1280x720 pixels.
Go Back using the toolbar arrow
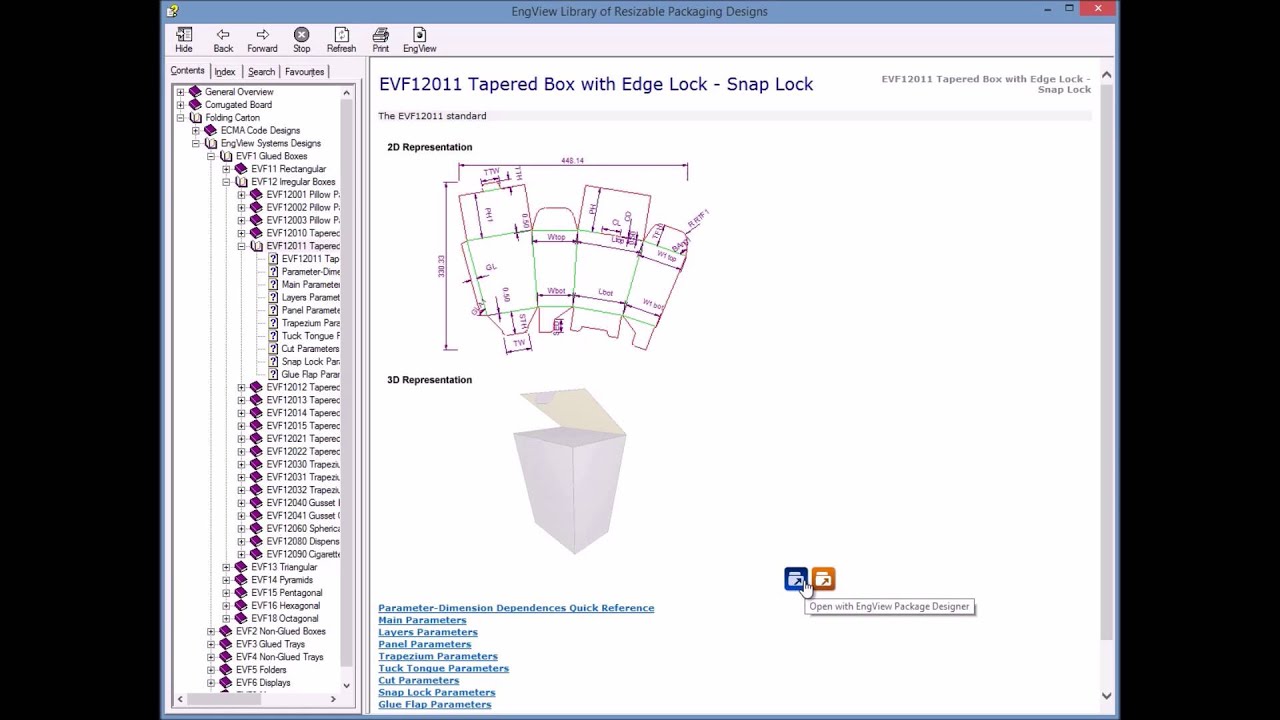(223, 35)
